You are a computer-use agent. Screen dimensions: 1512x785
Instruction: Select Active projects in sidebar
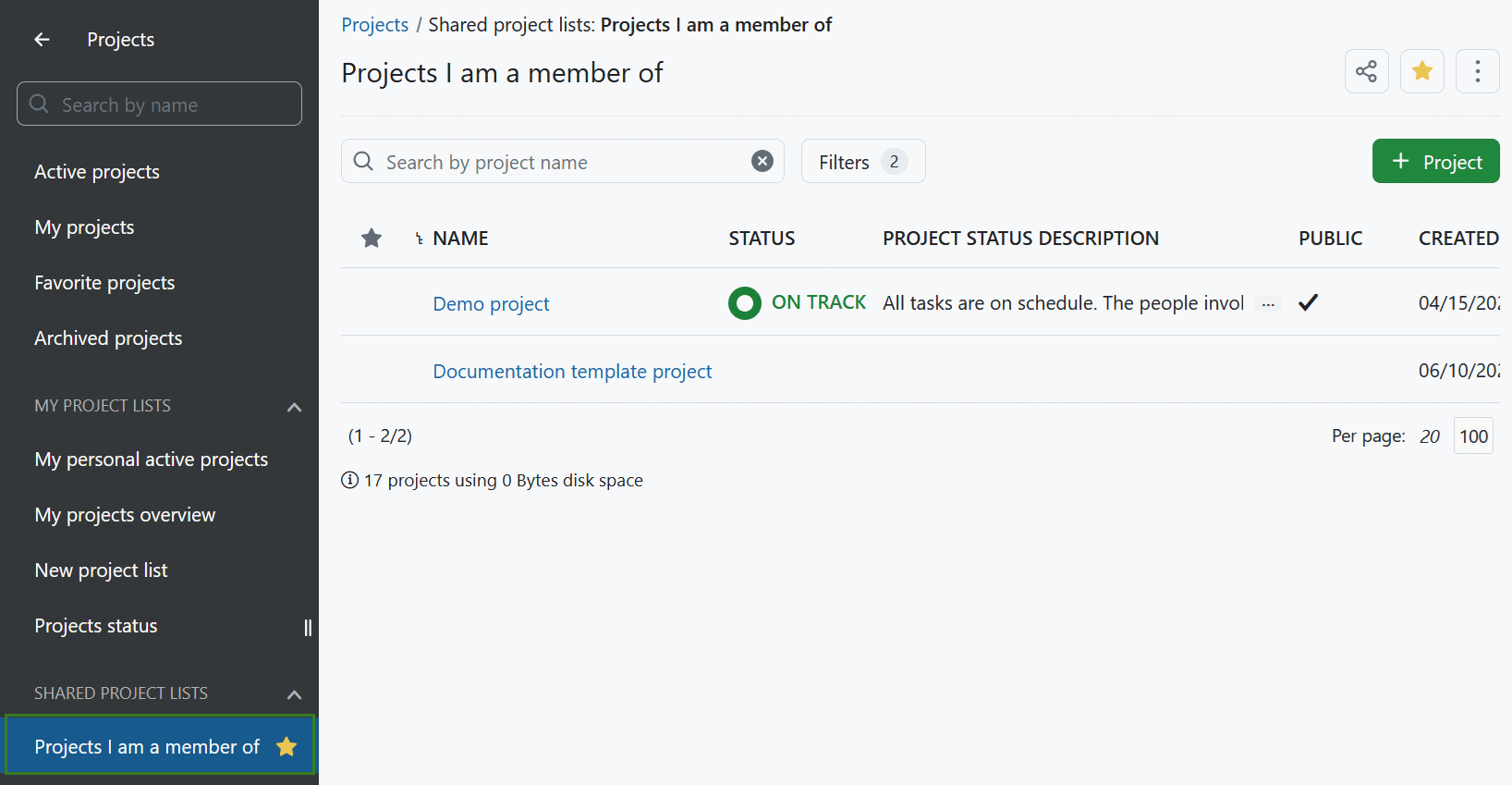point(97,172)
